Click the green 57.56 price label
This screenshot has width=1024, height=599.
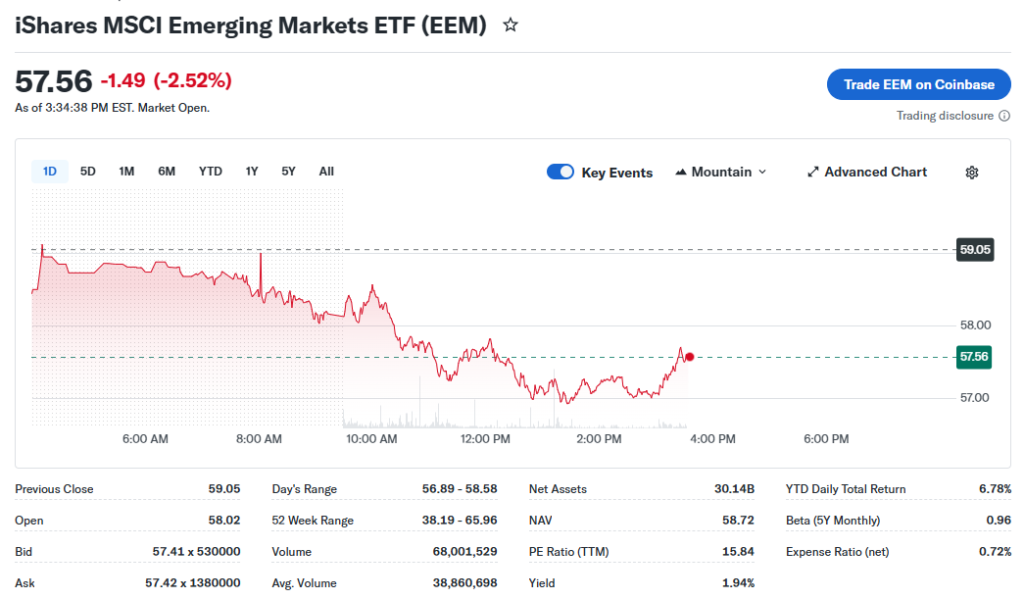[974, 356]
